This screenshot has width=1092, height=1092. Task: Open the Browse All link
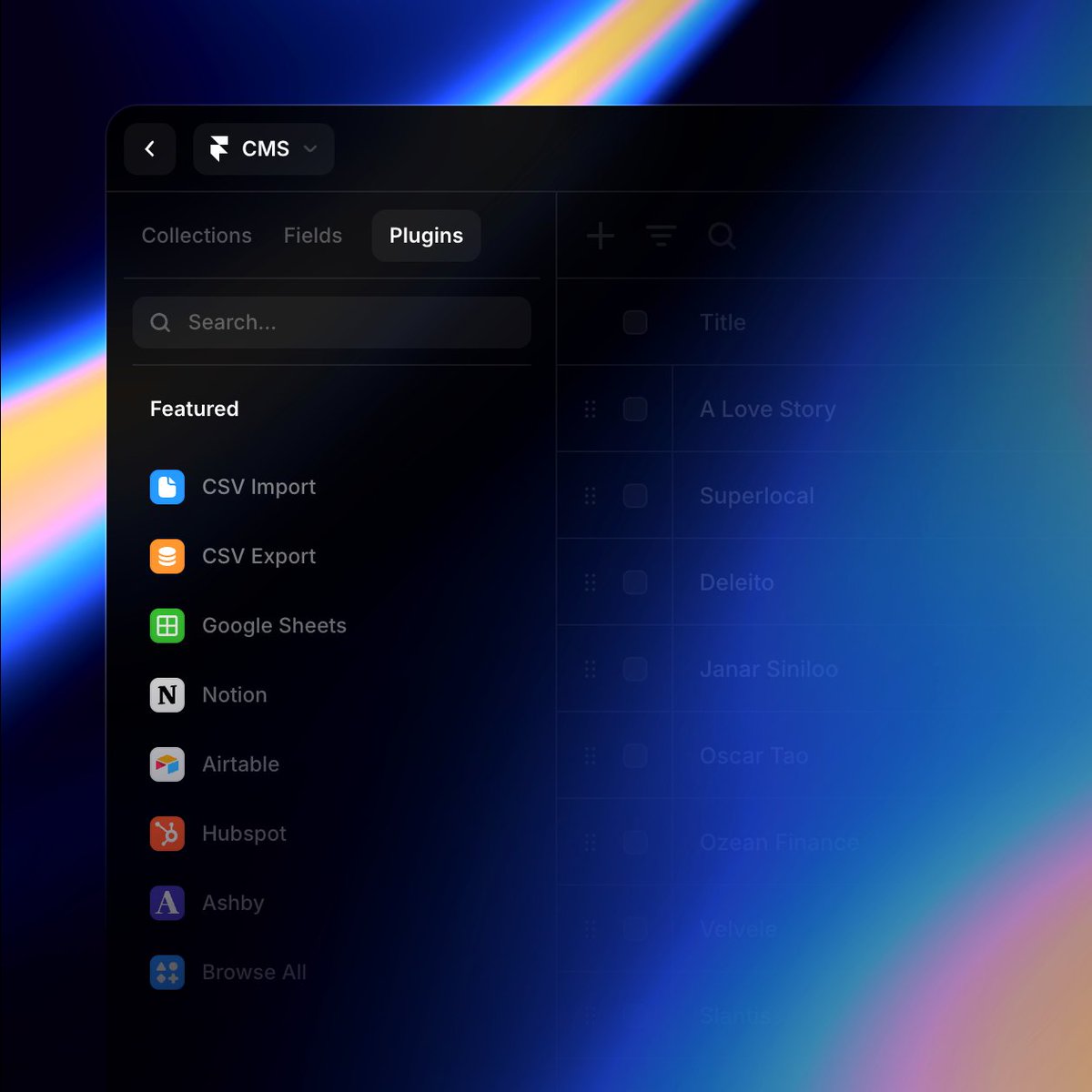point(254,972)
